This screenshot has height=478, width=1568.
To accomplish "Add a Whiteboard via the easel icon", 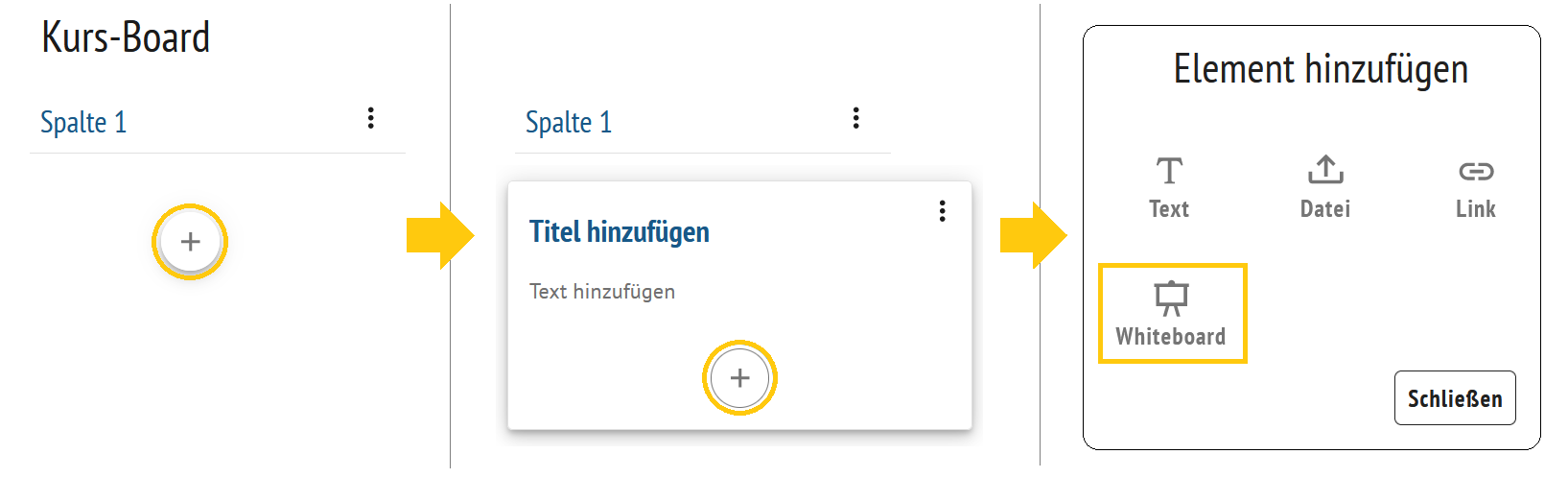I will pyautogui.click(x=1171, y=298).
